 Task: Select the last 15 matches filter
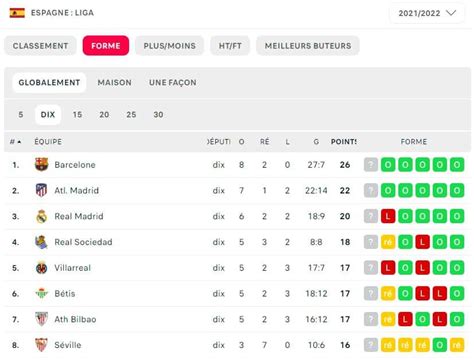click(77, 115)
